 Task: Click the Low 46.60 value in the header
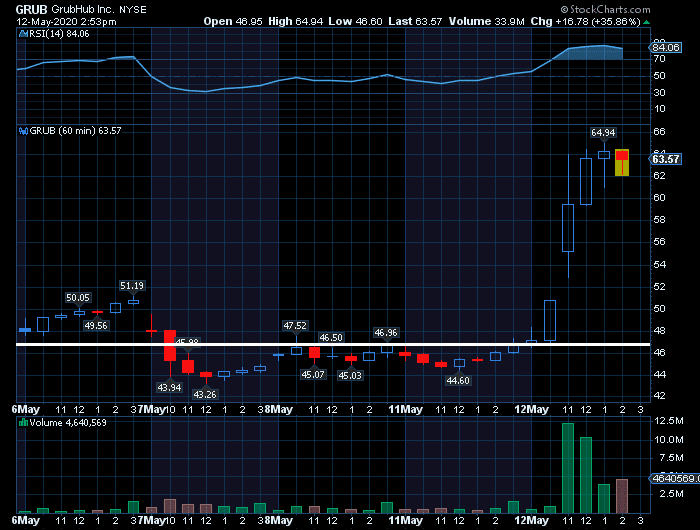point(355,21)
